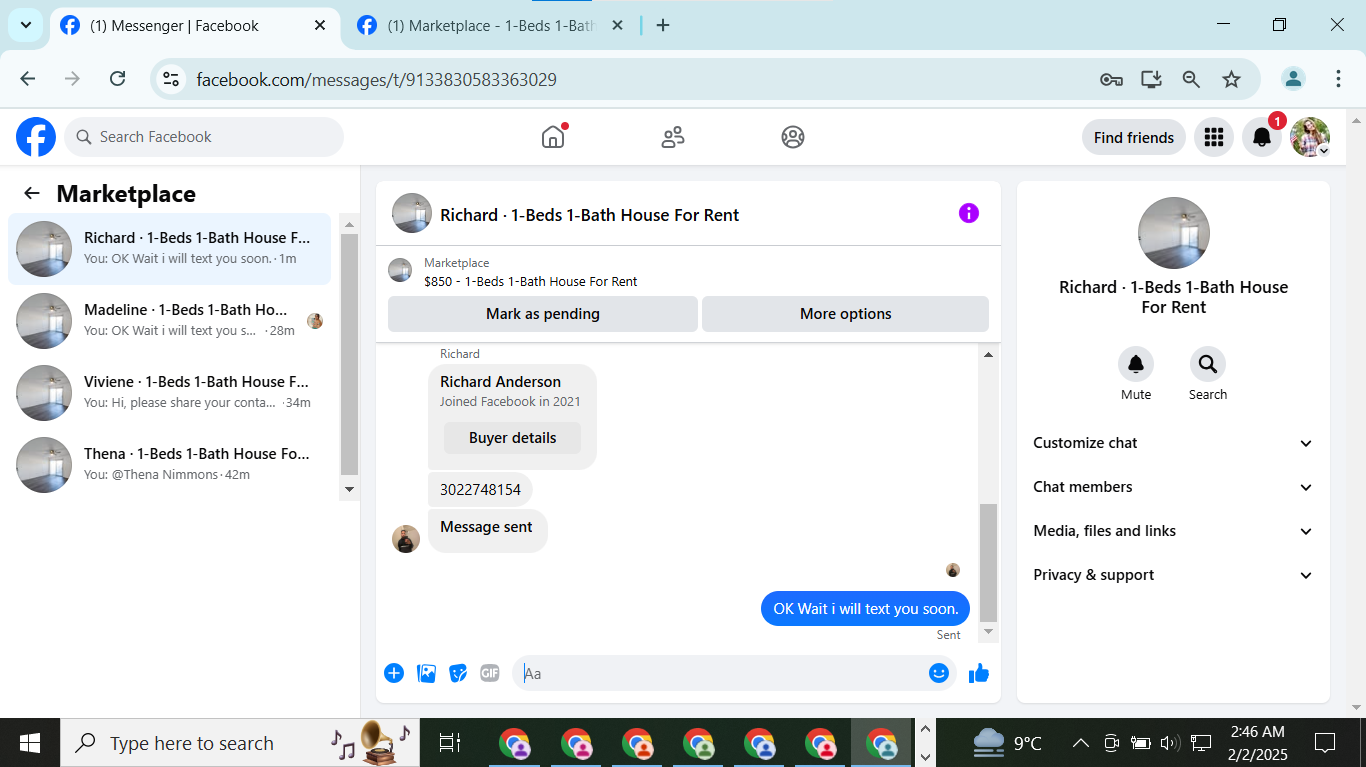Click the browser address bar URL

pyautogui.click(x=376, y=79)
